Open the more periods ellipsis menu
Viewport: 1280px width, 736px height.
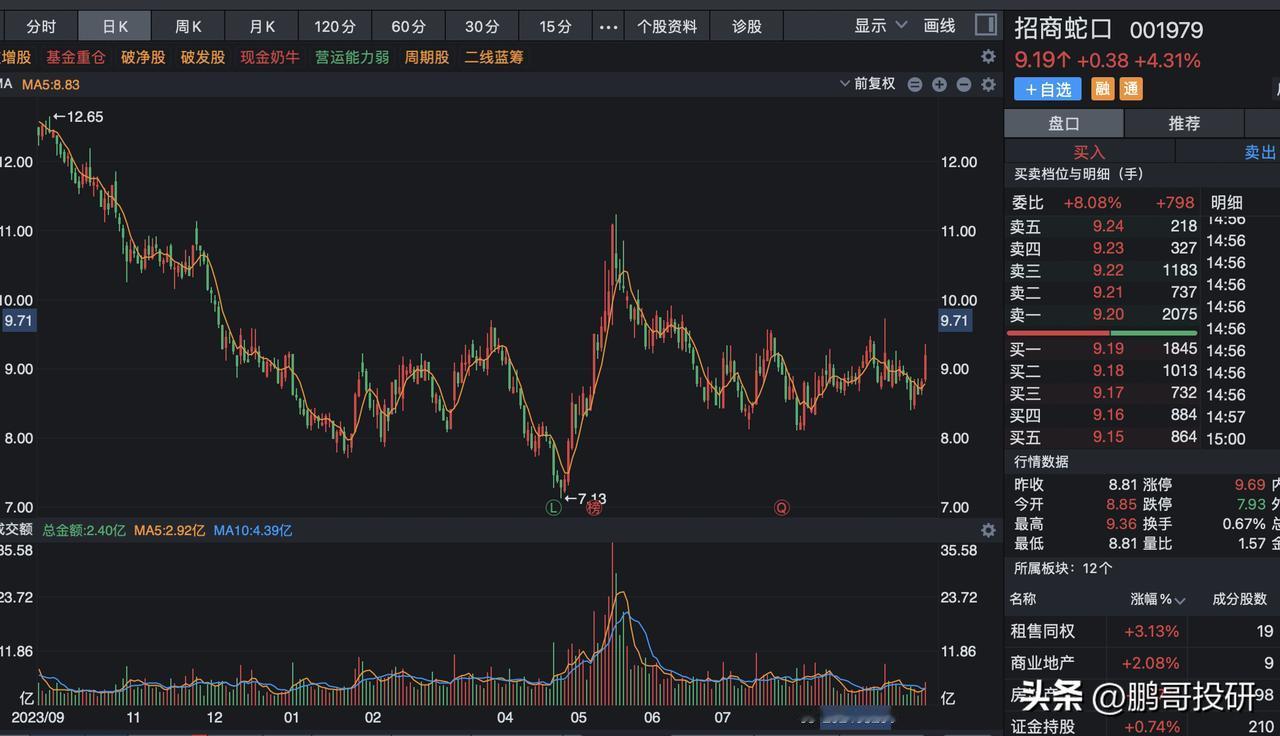(608, 27)
